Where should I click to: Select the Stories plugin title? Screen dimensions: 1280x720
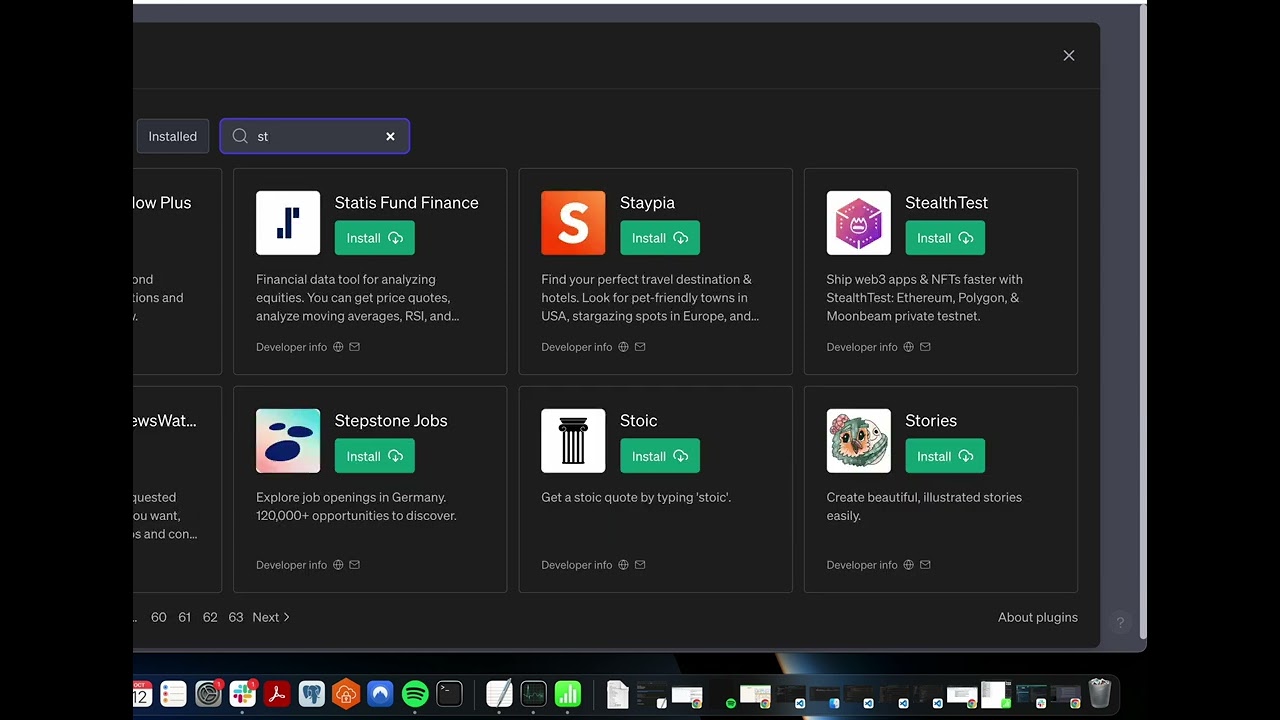coord(931,420)
